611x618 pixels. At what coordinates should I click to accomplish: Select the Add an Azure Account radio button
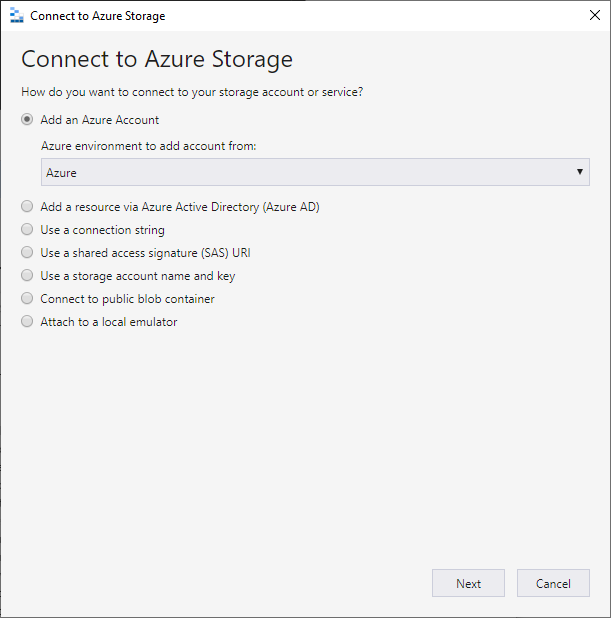[27, 120]
